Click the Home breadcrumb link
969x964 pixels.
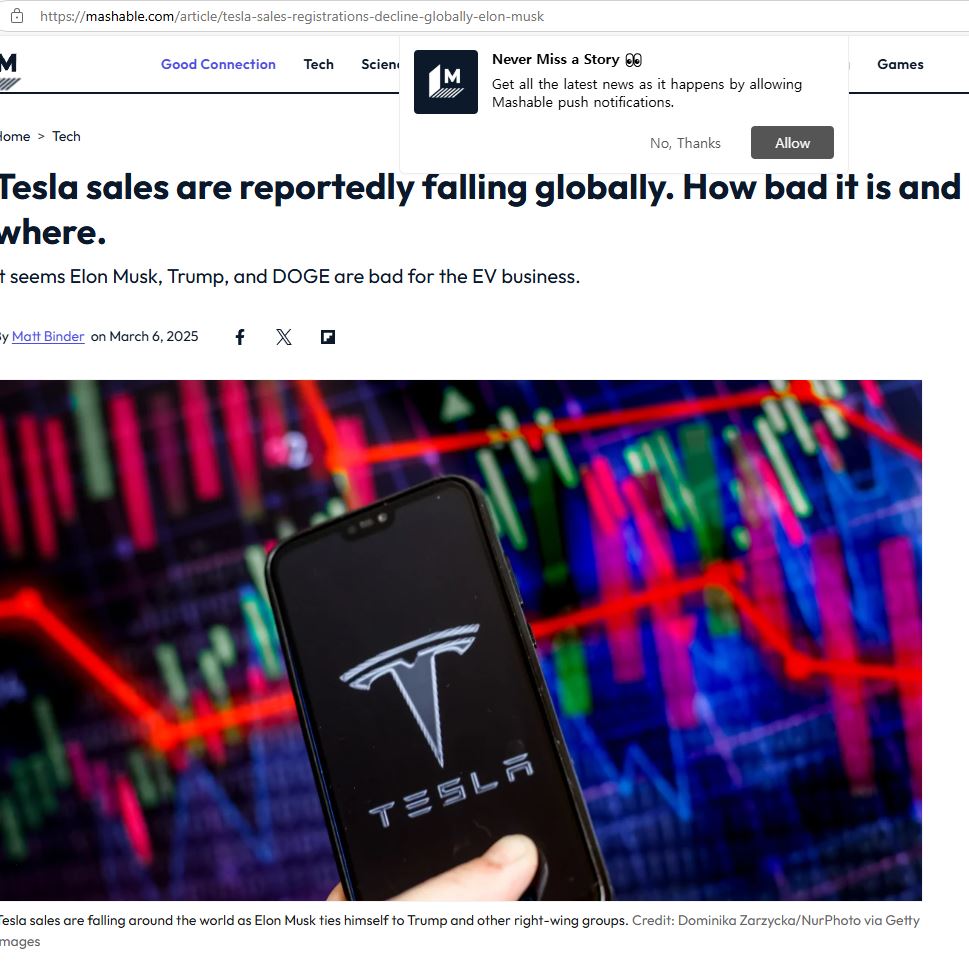(15, 137)
